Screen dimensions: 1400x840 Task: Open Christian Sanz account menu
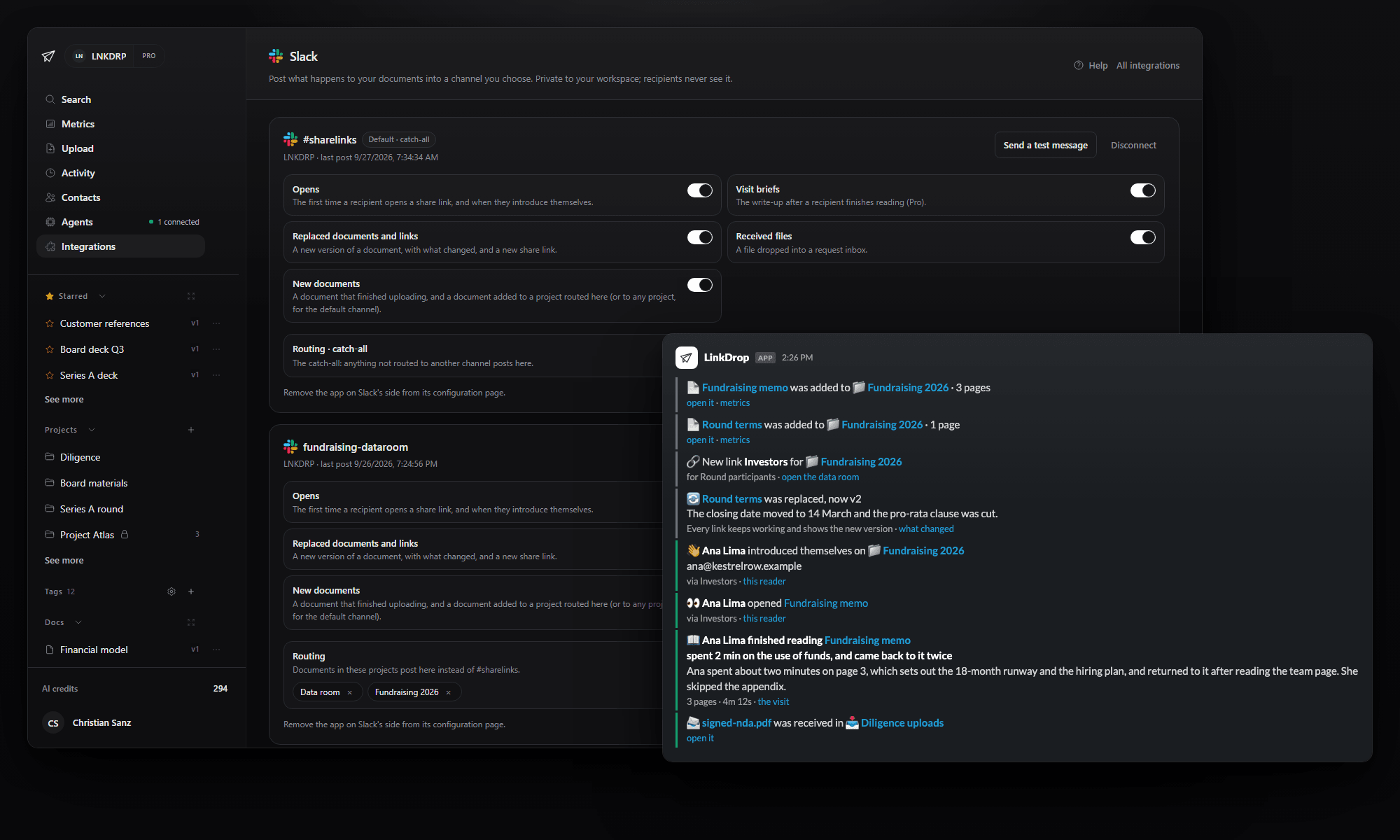pyautogui.click(x=87, y=723)
